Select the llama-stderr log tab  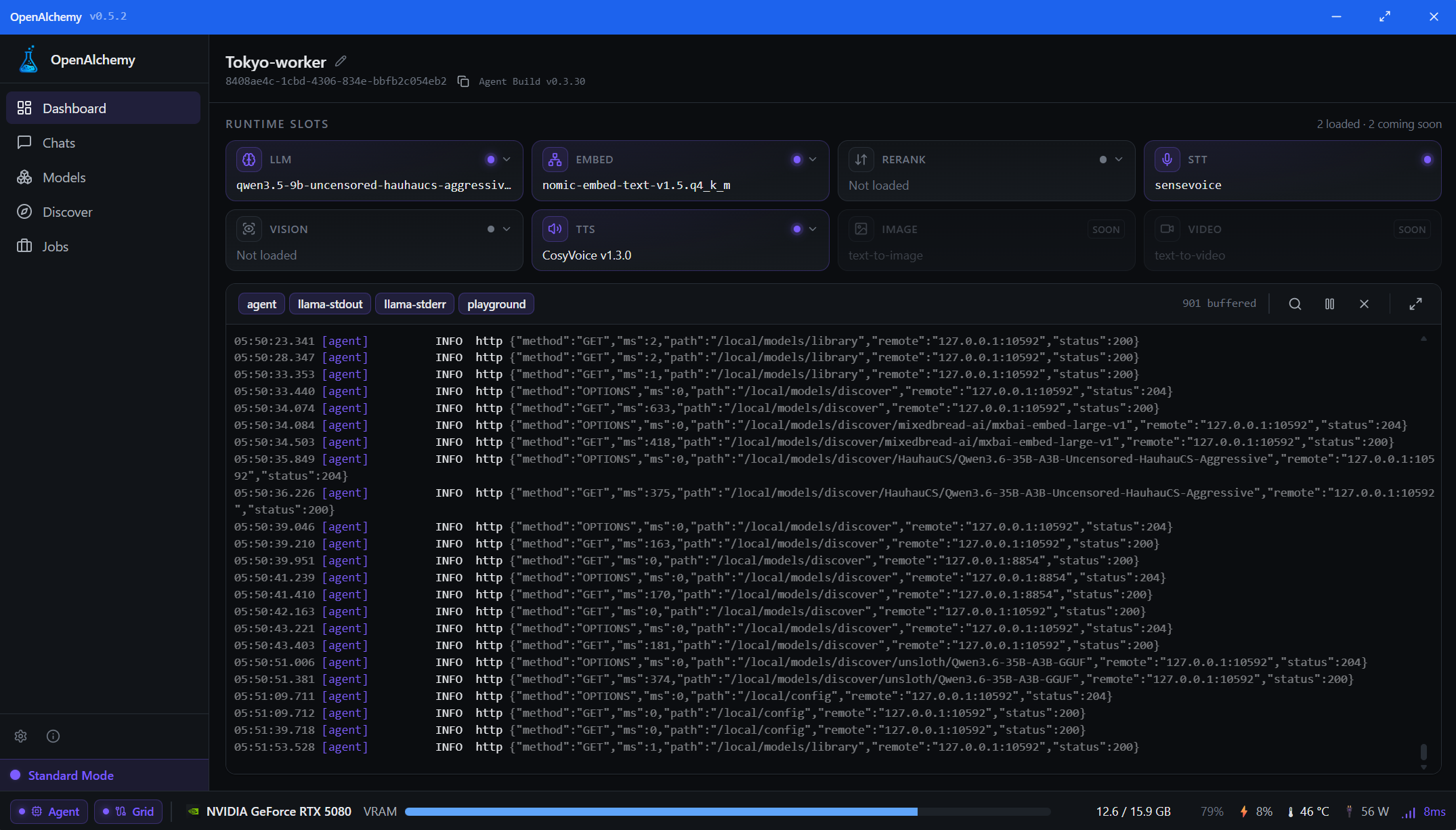(x=415, y=304)
